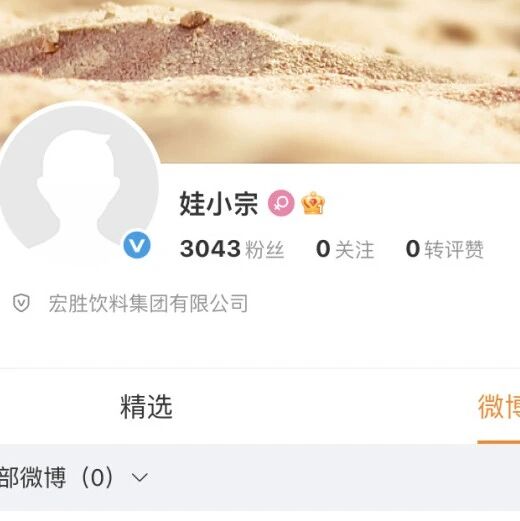This screenshot has width=520, height=521.
Task: Tap the pink female gender icon
Action: click(x=281, y=203)
